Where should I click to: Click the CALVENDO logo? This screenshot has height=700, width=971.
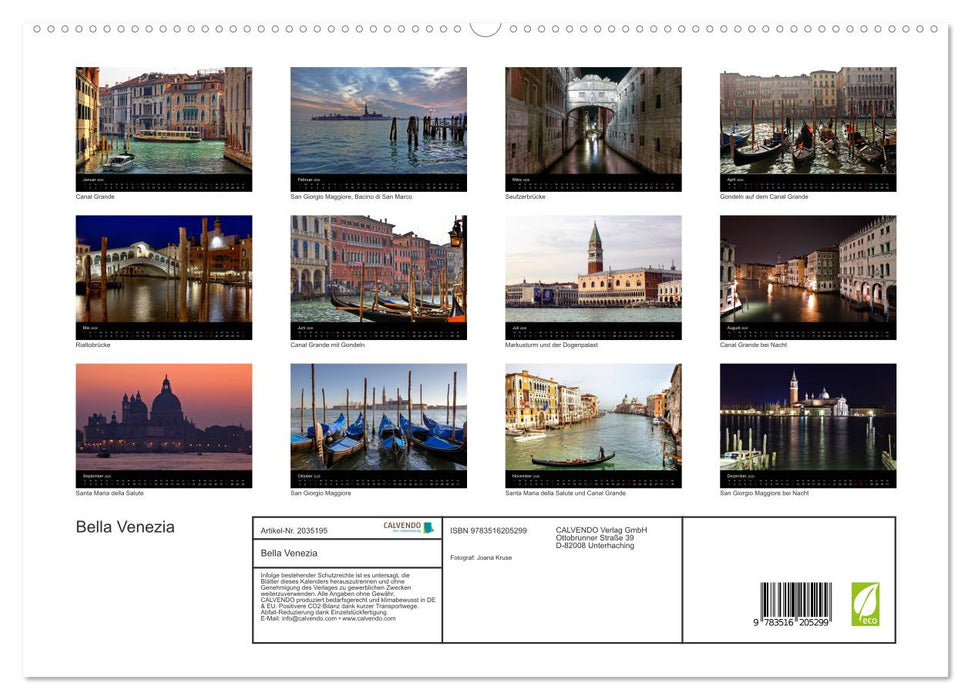click(406, 527)
